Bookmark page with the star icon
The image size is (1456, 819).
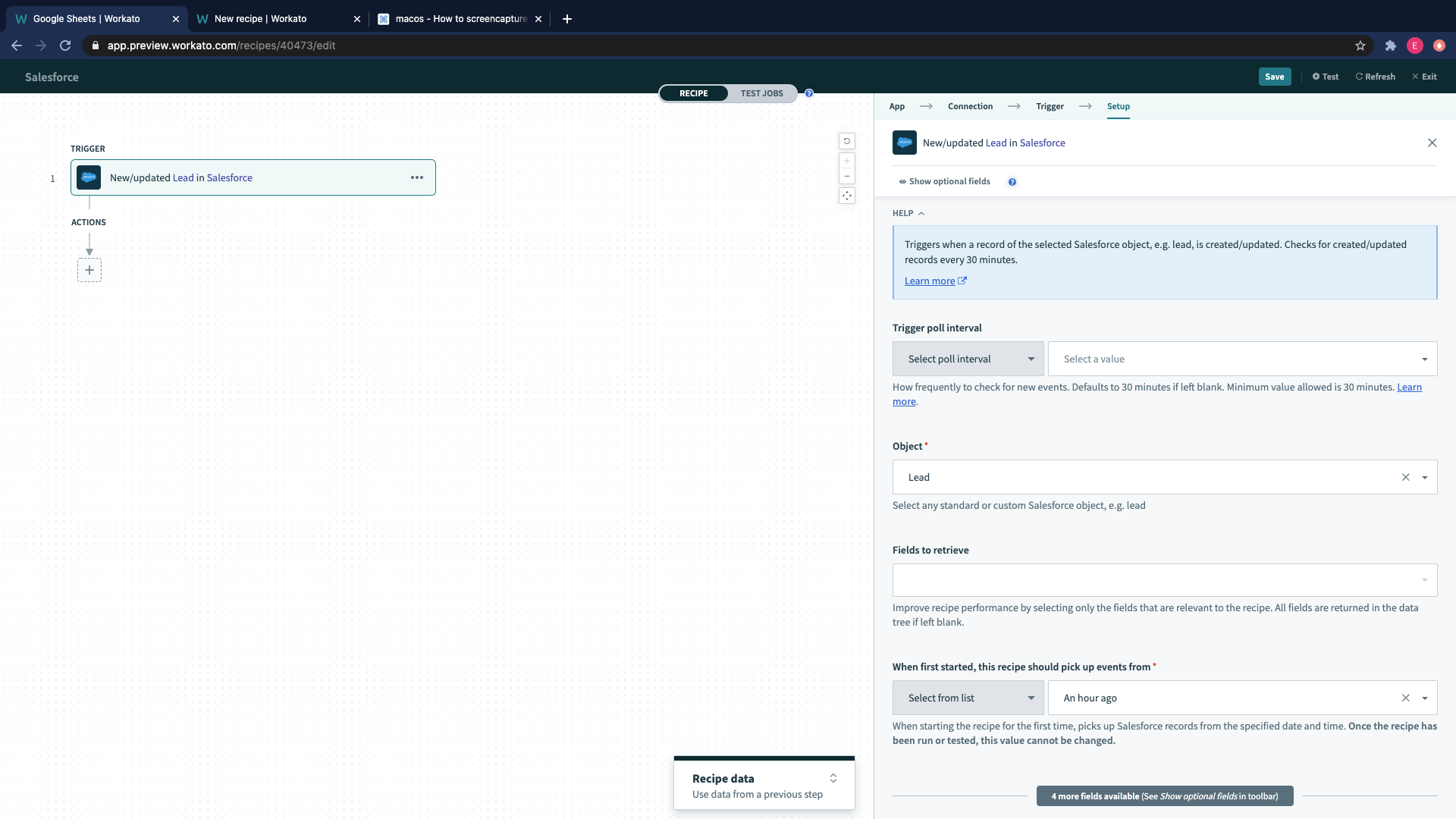pos(1360,45)
